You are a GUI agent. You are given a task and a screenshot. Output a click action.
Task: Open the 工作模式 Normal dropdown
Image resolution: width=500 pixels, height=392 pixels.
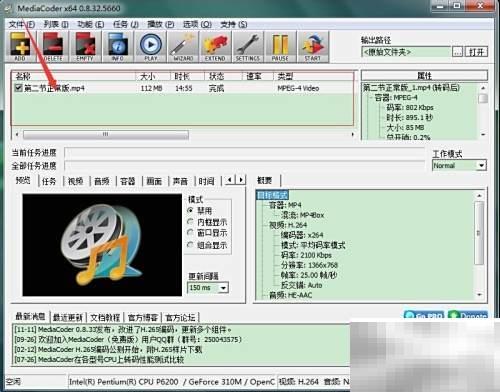[x=481, y=165]
